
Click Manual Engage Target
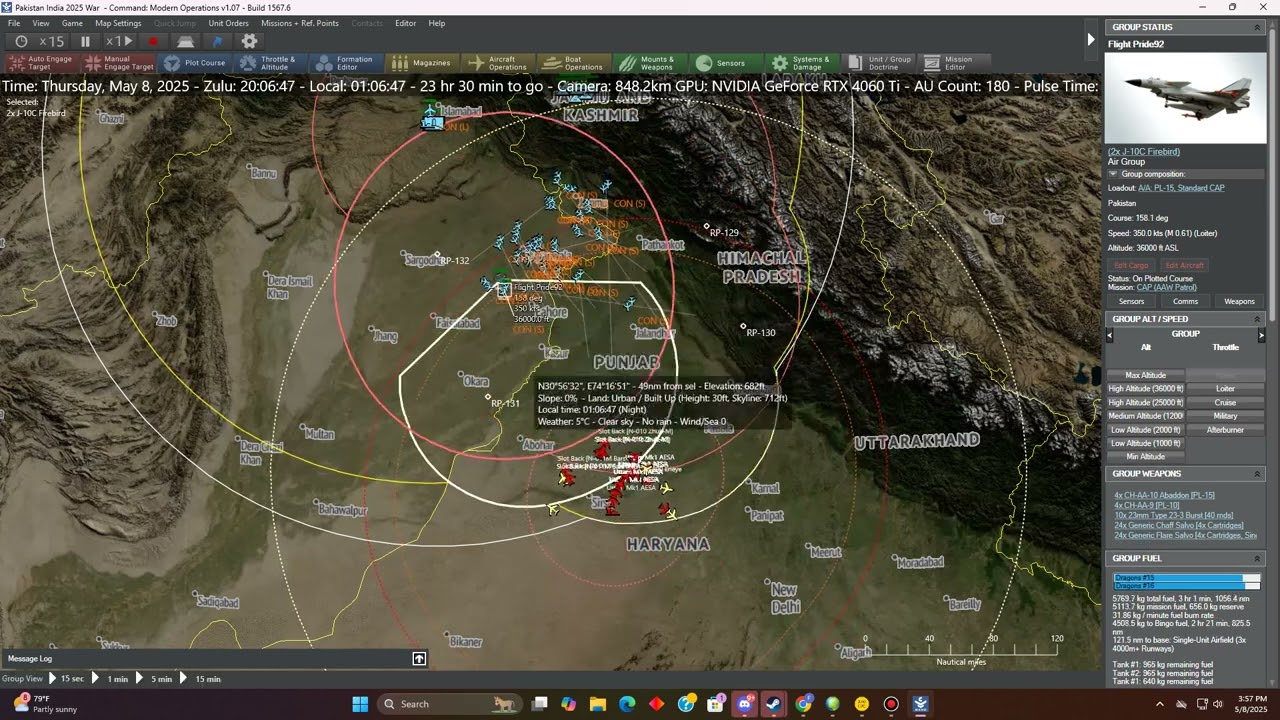[x=119, y=63]
